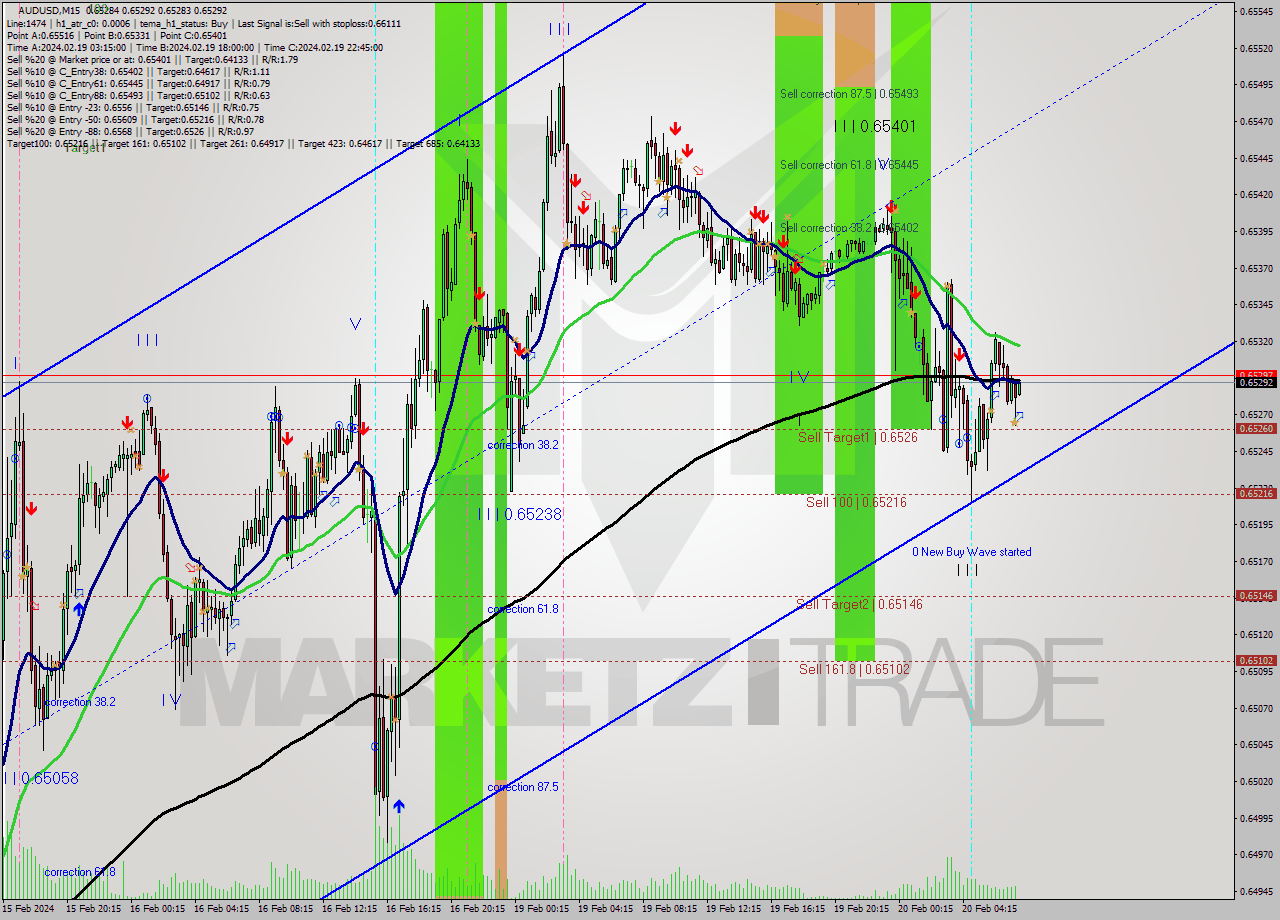Click the '16 Feb 00:15' time axis label

pyautogui.click(x=158, y=909)
